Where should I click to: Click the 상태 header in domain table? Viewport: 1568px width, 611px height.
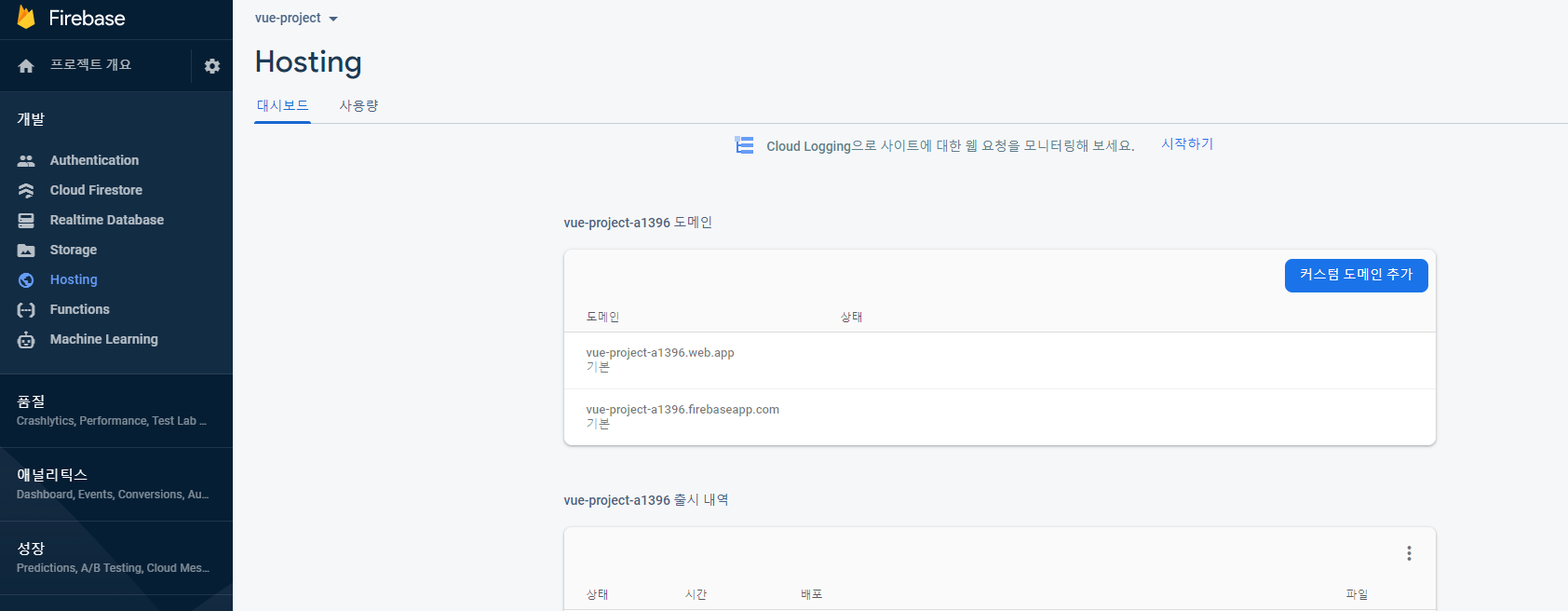point(851,317)
